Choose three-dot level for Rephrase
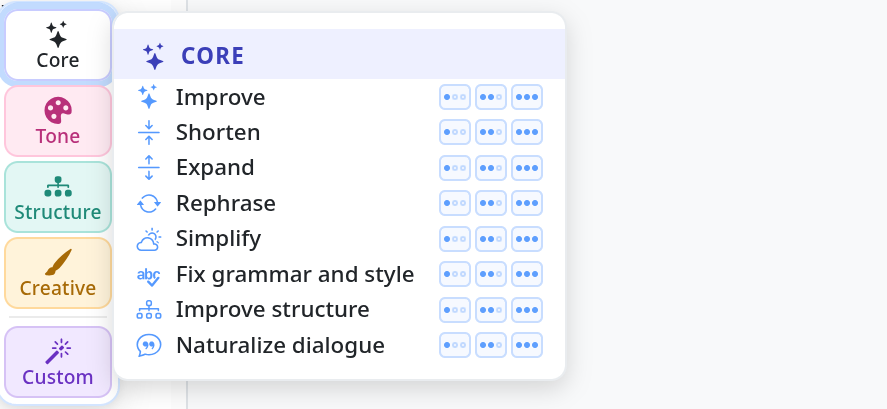 [x=527, y=203]
